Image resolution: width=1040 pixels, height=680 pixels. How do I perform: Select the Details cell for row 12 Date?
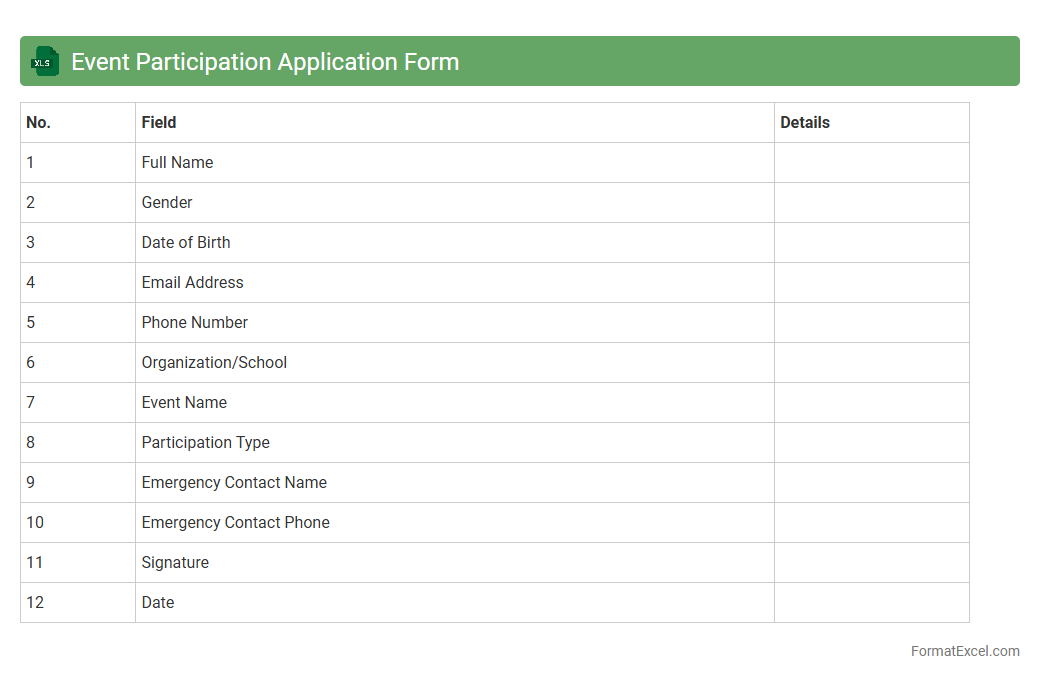pos(871,602)
